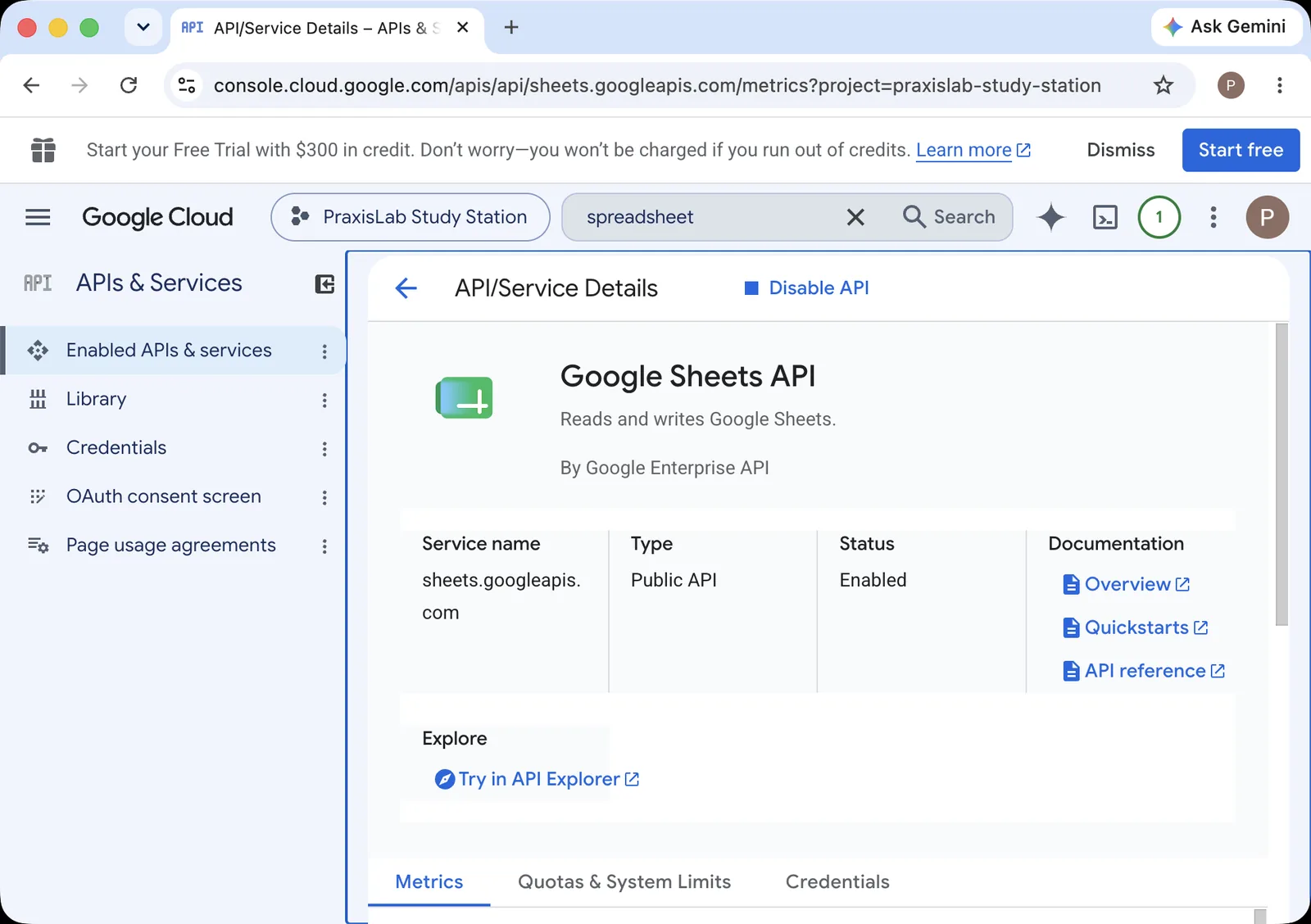Click the Search button in the header

click(950, 217)
